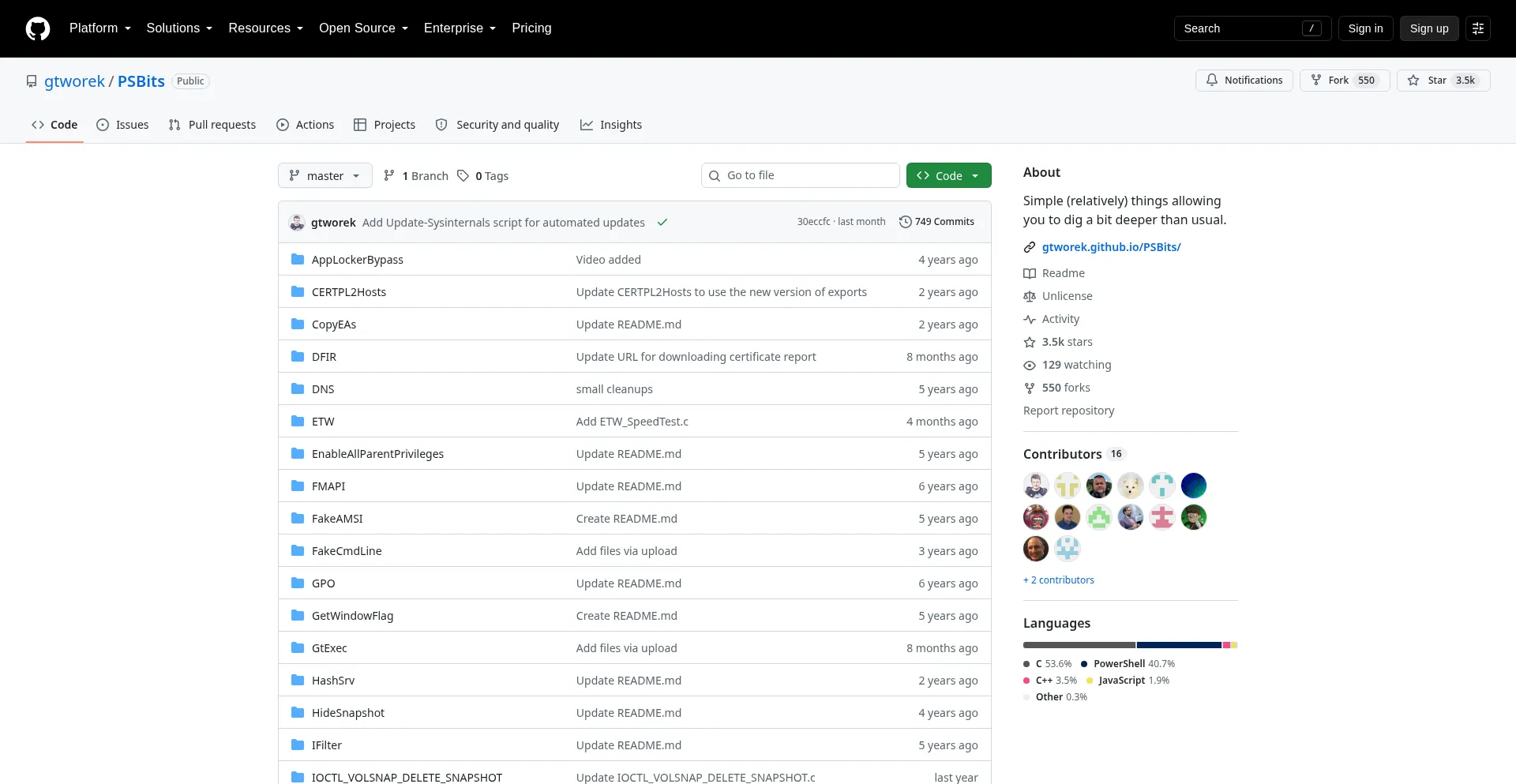
Task: Open the dark blue-green contributor avatar
Action: (1194, 486)
